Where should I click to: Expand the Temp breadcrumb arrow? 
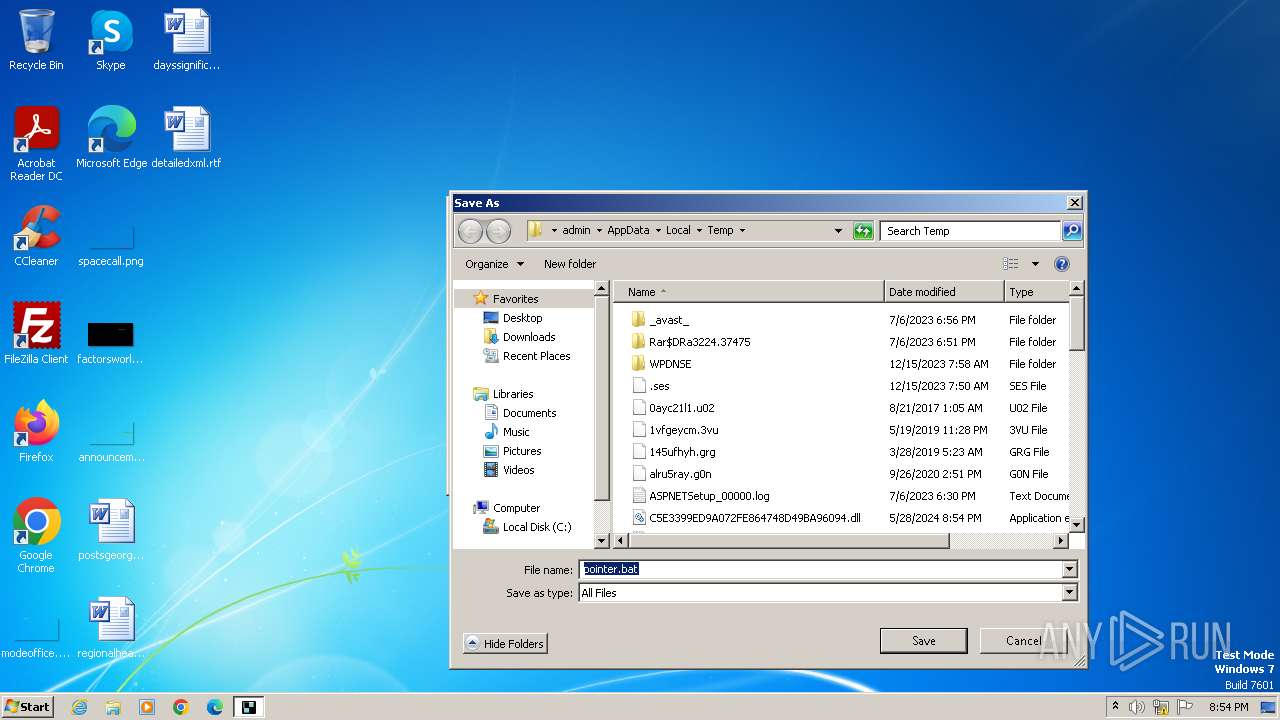[742, 231]
